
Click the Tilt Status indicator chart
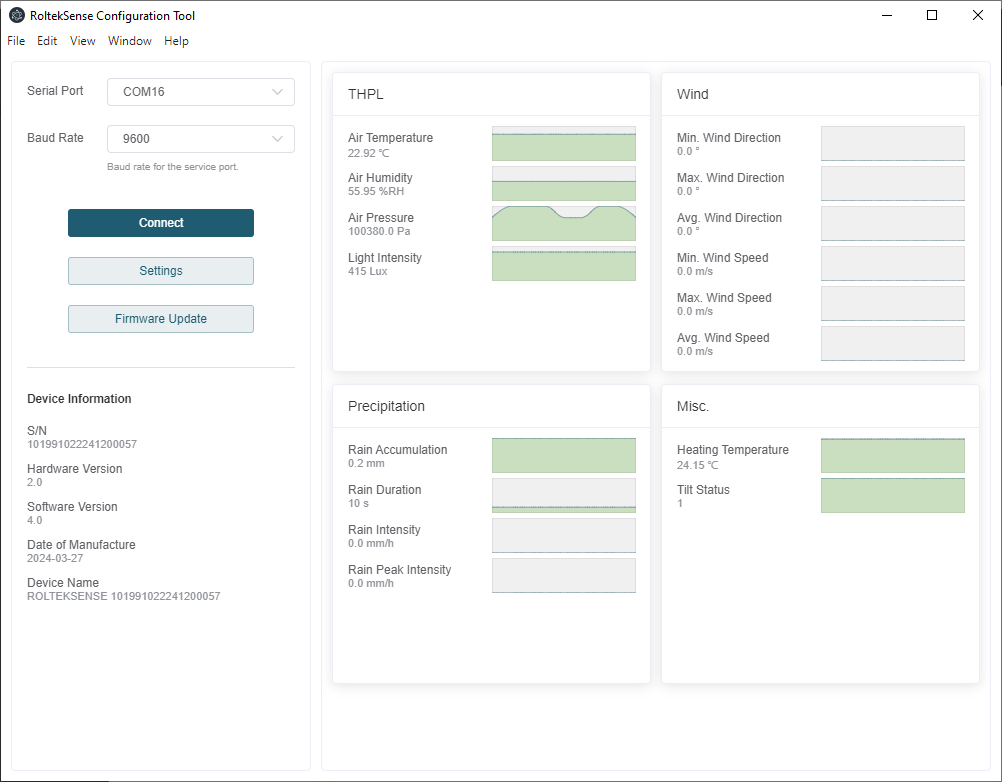coord(893,496)
